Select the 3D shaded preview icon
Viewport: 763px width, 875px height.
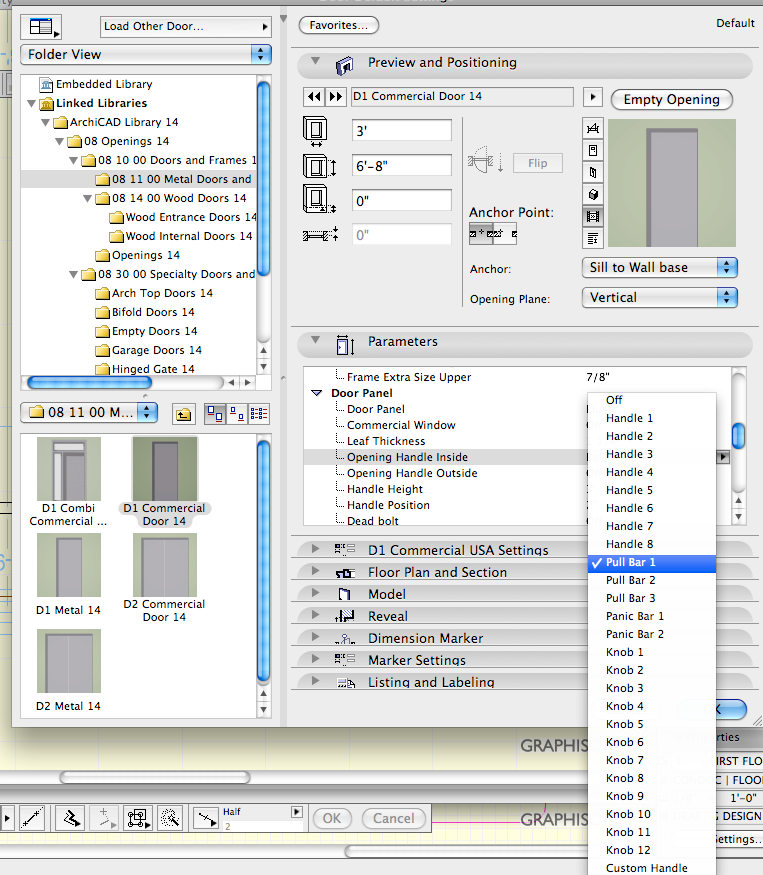[593, 194]
